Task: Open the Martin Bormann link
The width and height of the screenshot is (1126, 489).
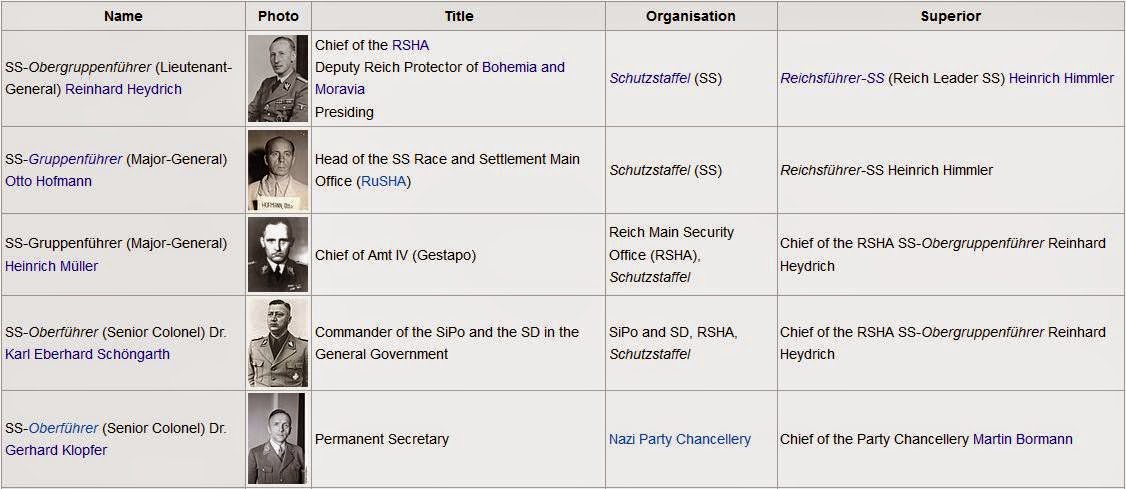Action: (1023, 439)
